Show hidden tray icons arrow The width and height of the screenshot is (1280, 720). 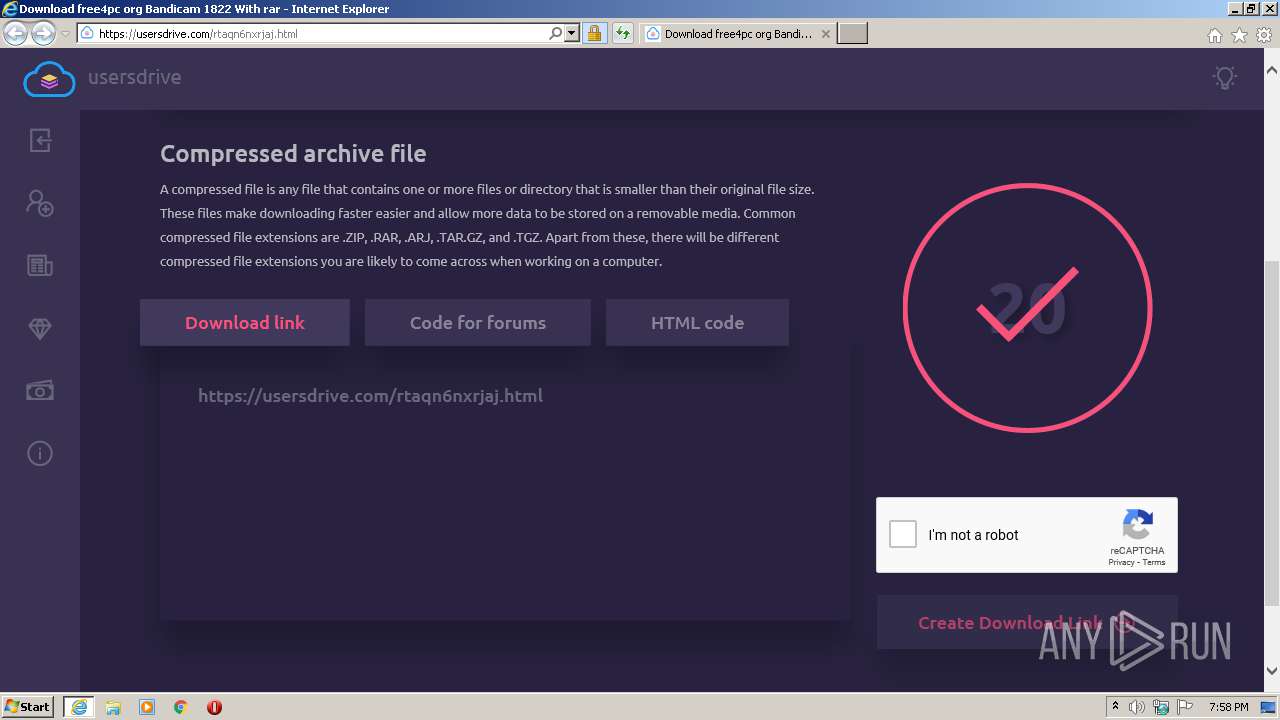[1116, 707]
